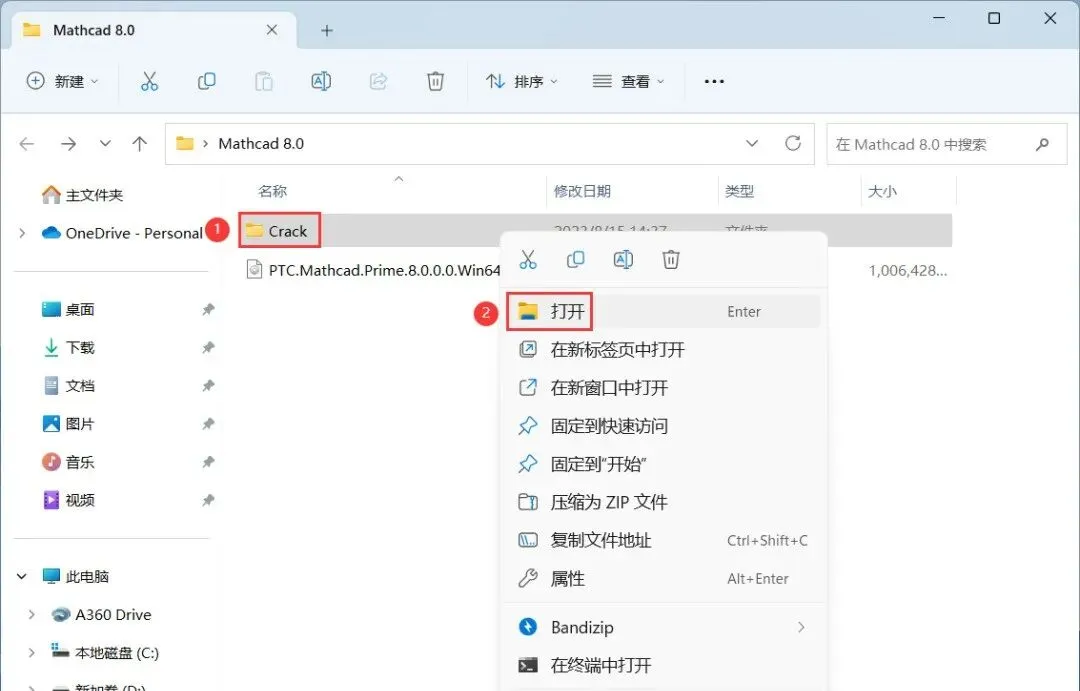Open the See more ellipsis menu

pos(714,81)
